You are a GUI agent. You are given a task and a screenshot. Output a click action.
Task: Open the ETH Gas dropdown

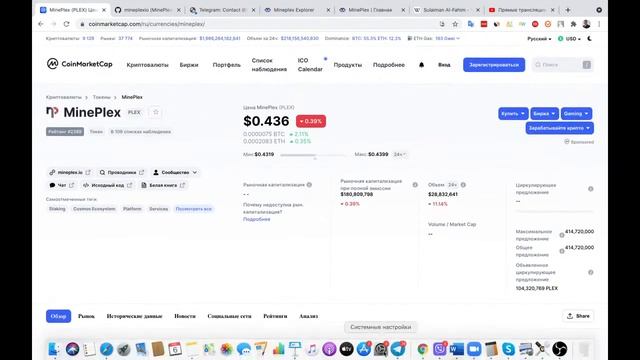(x=434, y=38)
